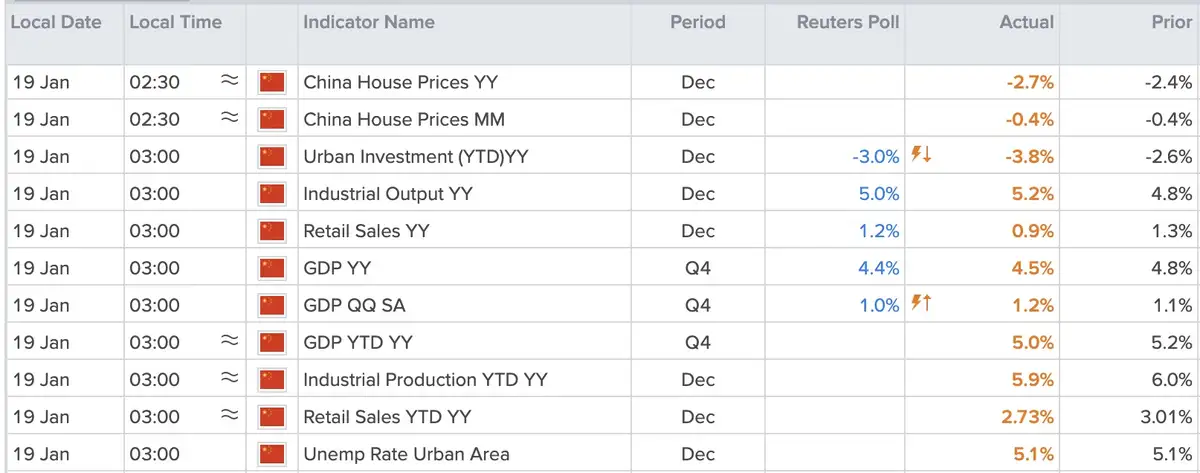Click China flag icon in House Prices MM row
This screenshot has width=1200, height=473.
pyautogui.click(x=272, y=119)
